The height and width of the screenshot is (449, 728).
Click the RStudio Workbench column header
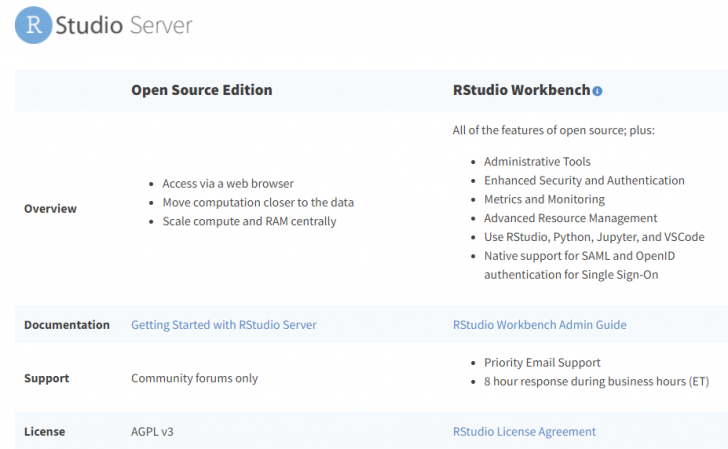tap(521, 90)
